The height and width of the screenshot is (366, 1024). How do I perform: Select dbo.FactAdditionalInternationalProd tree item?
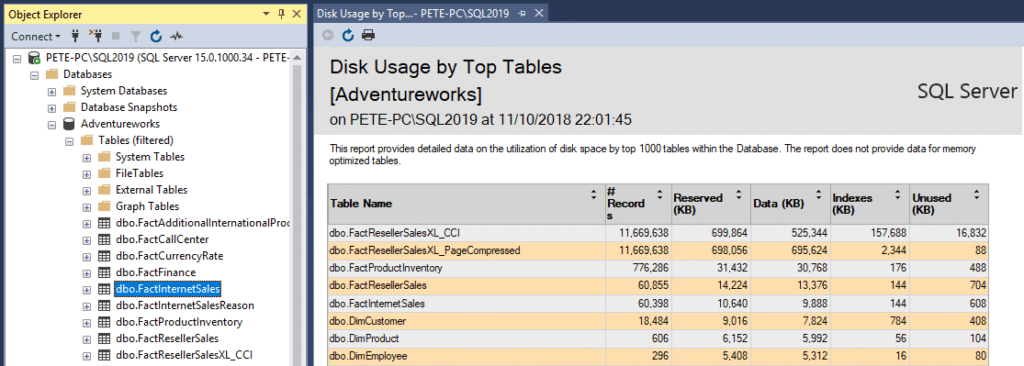click(202, 223)
